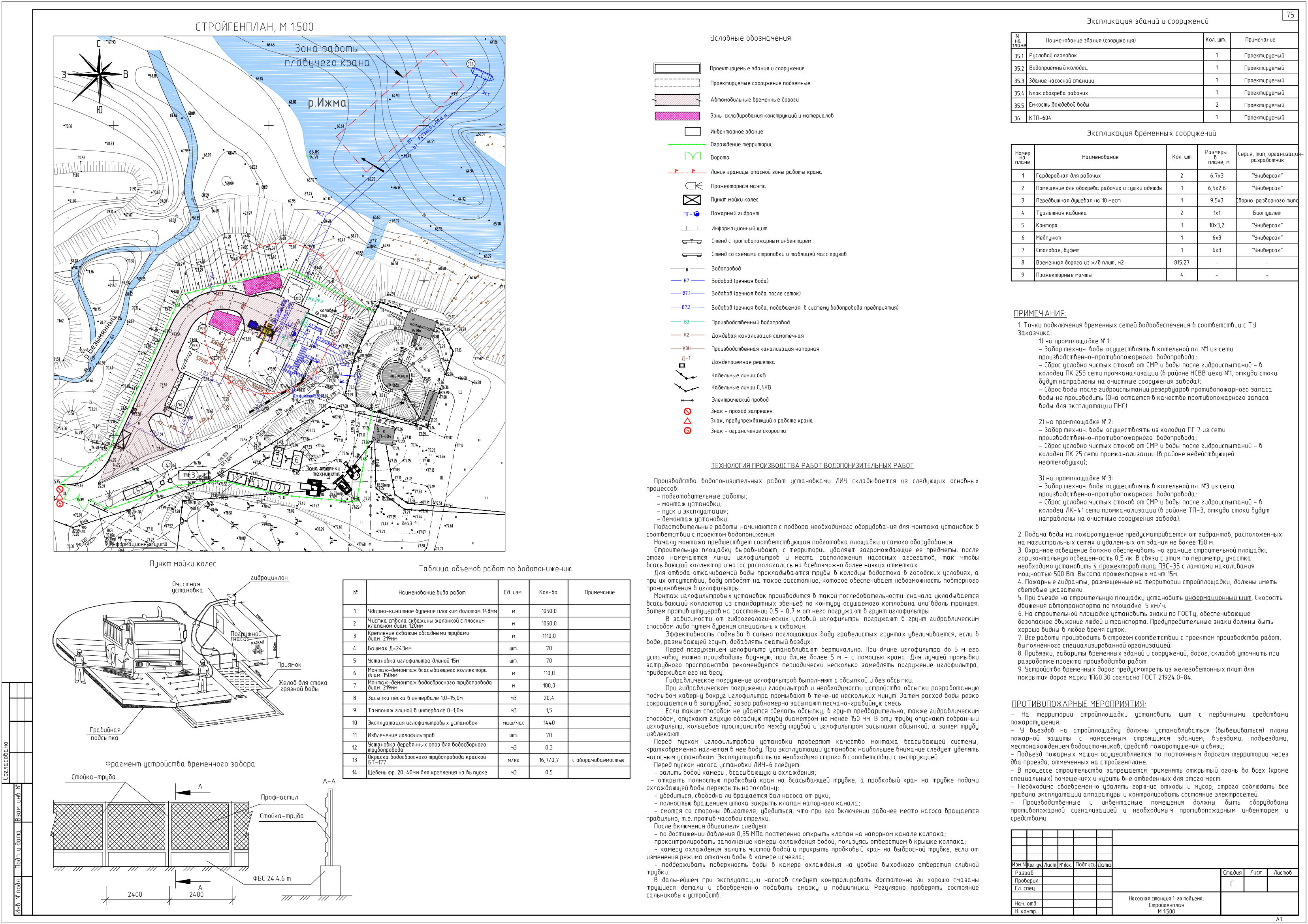
Task: Click the compass rose on the site plan
Action: tap(100, 74)
